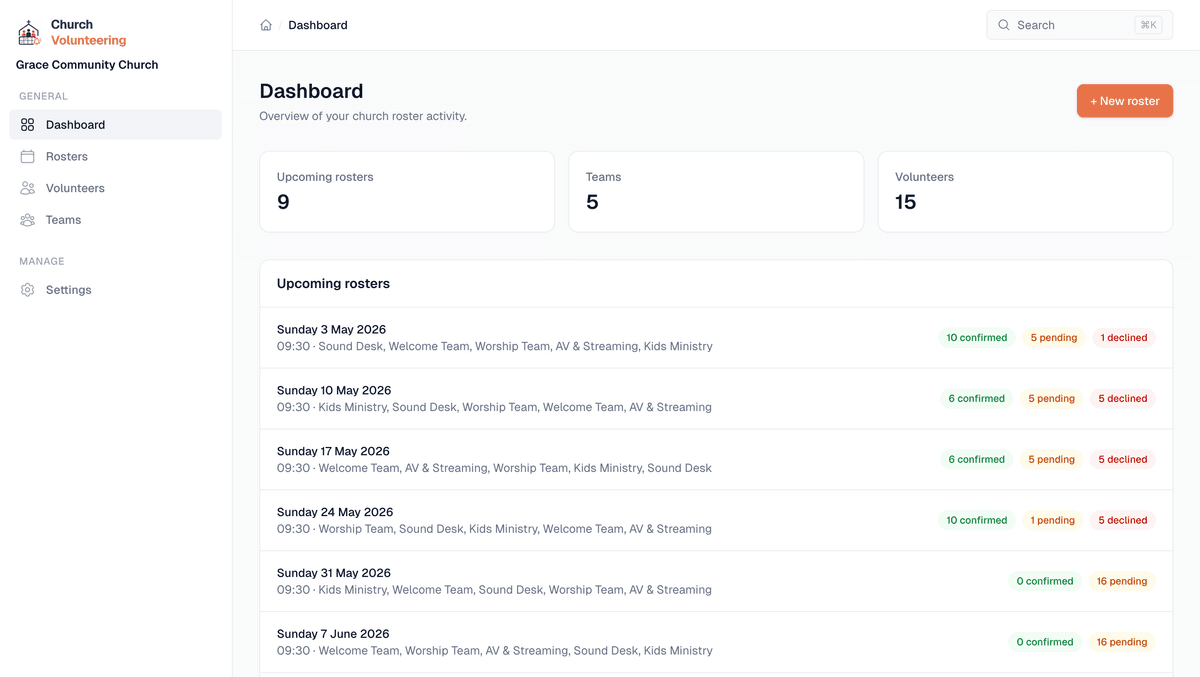Click 5 declined badge on 24 May row
Screen dimensions: 1200x677
(1123, 521)
